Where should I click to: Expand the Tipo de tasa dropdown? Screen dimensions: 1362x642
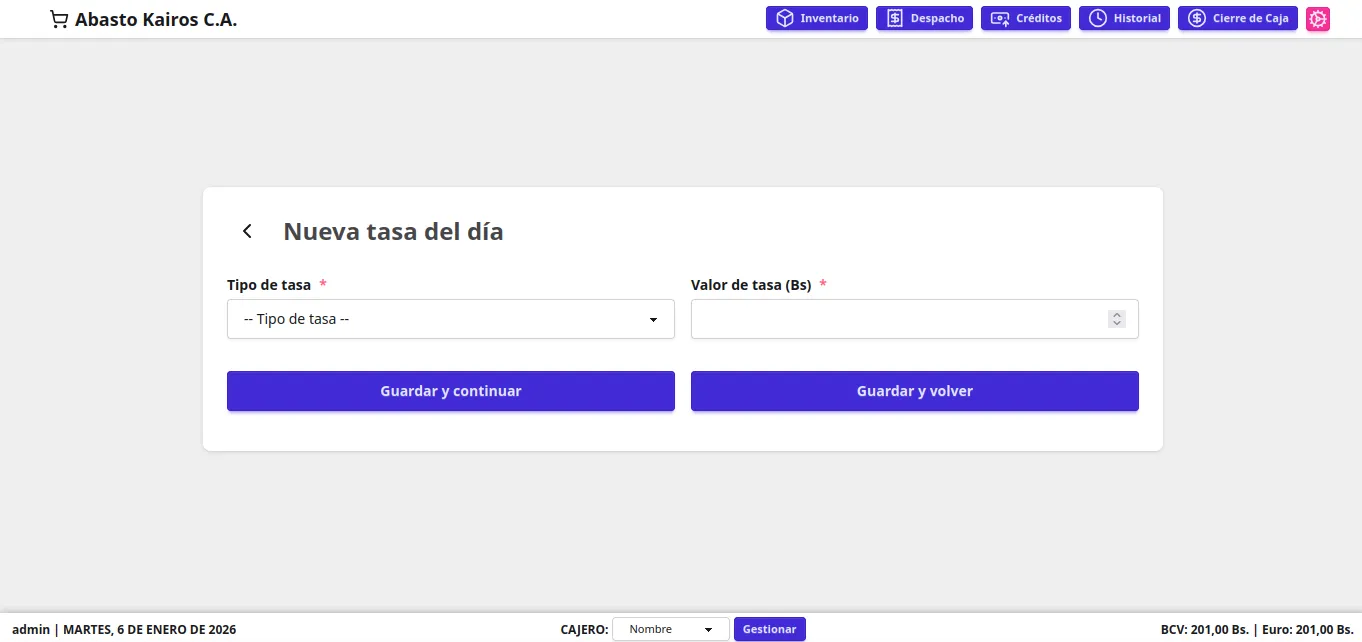(450, 319)
